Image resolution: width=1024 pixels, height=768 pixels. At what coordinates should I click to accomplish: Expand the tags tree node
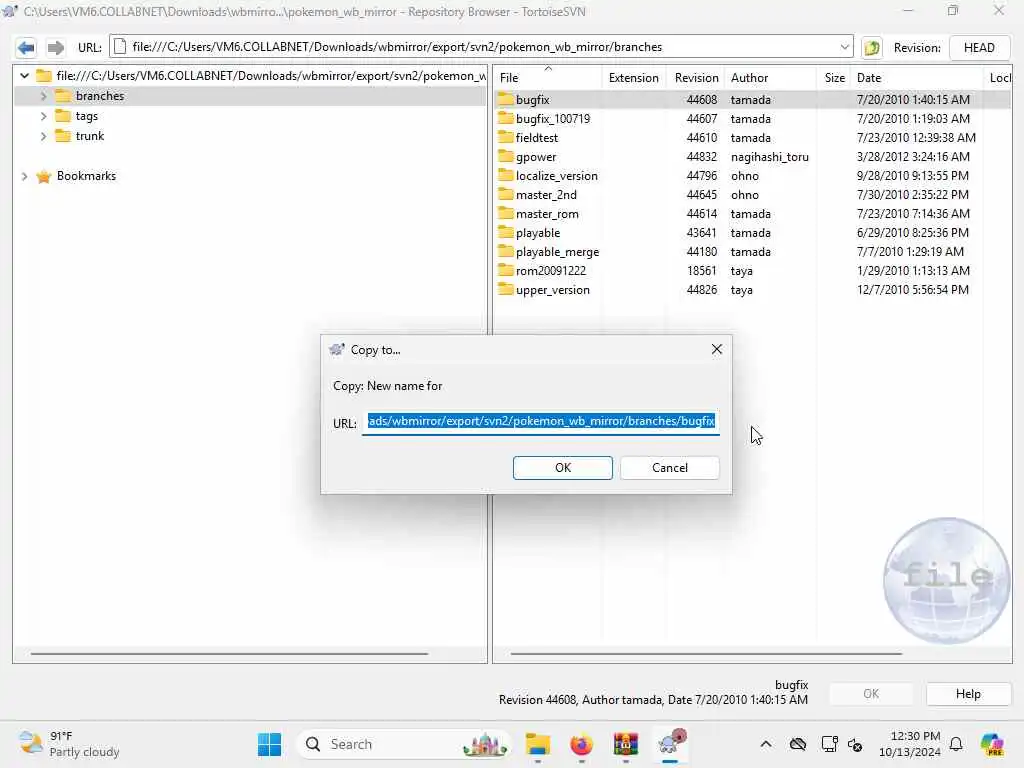point(43,116)
